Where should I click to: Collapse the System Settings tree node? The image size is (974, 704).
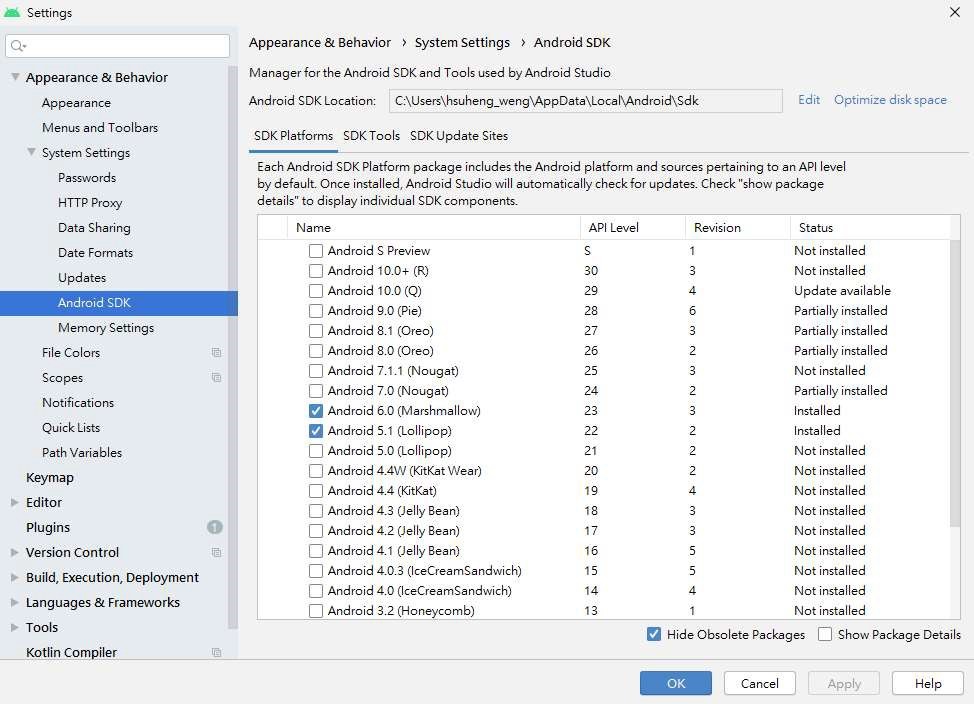[x=31, y=152]
